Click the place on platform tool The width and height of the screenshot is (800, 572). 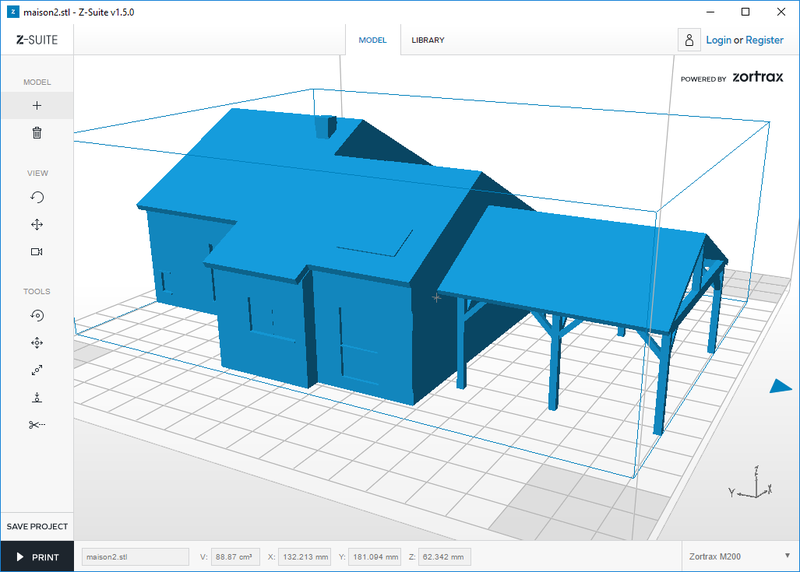coord(37,397)
